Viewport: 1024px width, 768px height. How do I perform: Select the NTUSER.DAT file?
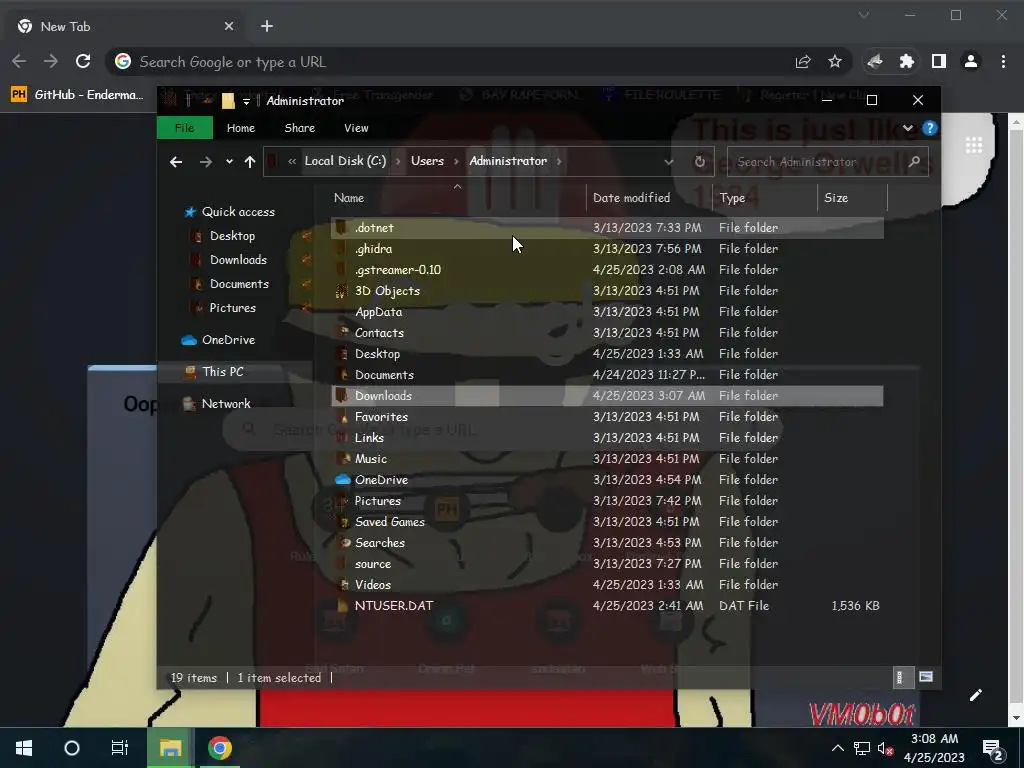click(607, 605)
